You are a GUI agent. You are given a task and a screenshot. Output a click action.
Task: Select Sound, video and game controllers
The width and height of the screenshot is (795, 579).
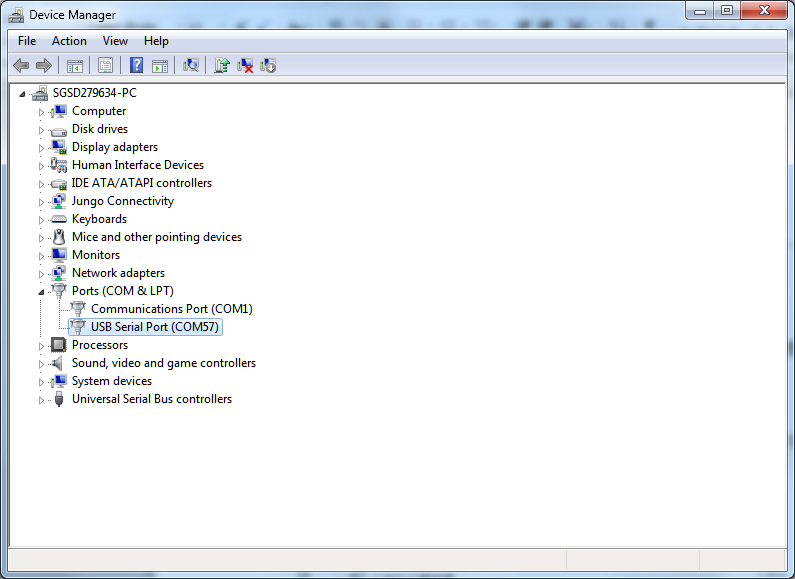pos(163,363)
